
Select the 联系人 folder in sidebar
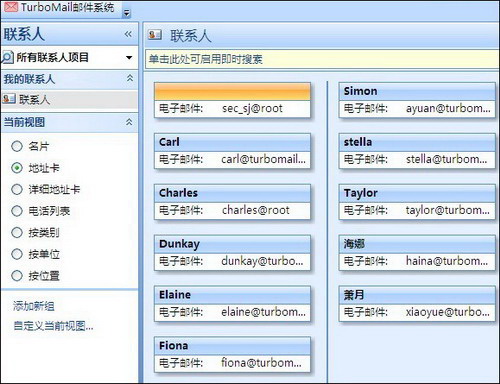pyautogui.click(x=69, y=99)
